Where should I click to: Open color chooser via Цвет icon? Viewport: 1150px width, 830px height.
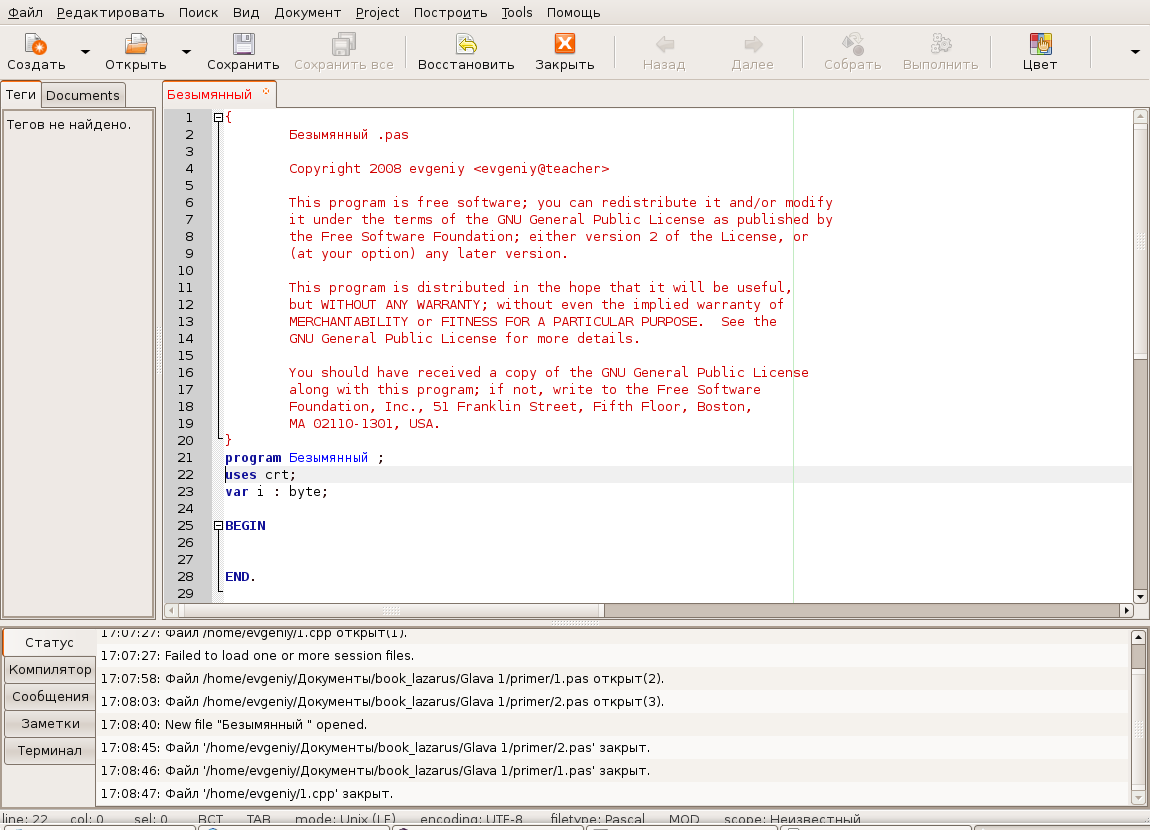tap(1040, 44)
